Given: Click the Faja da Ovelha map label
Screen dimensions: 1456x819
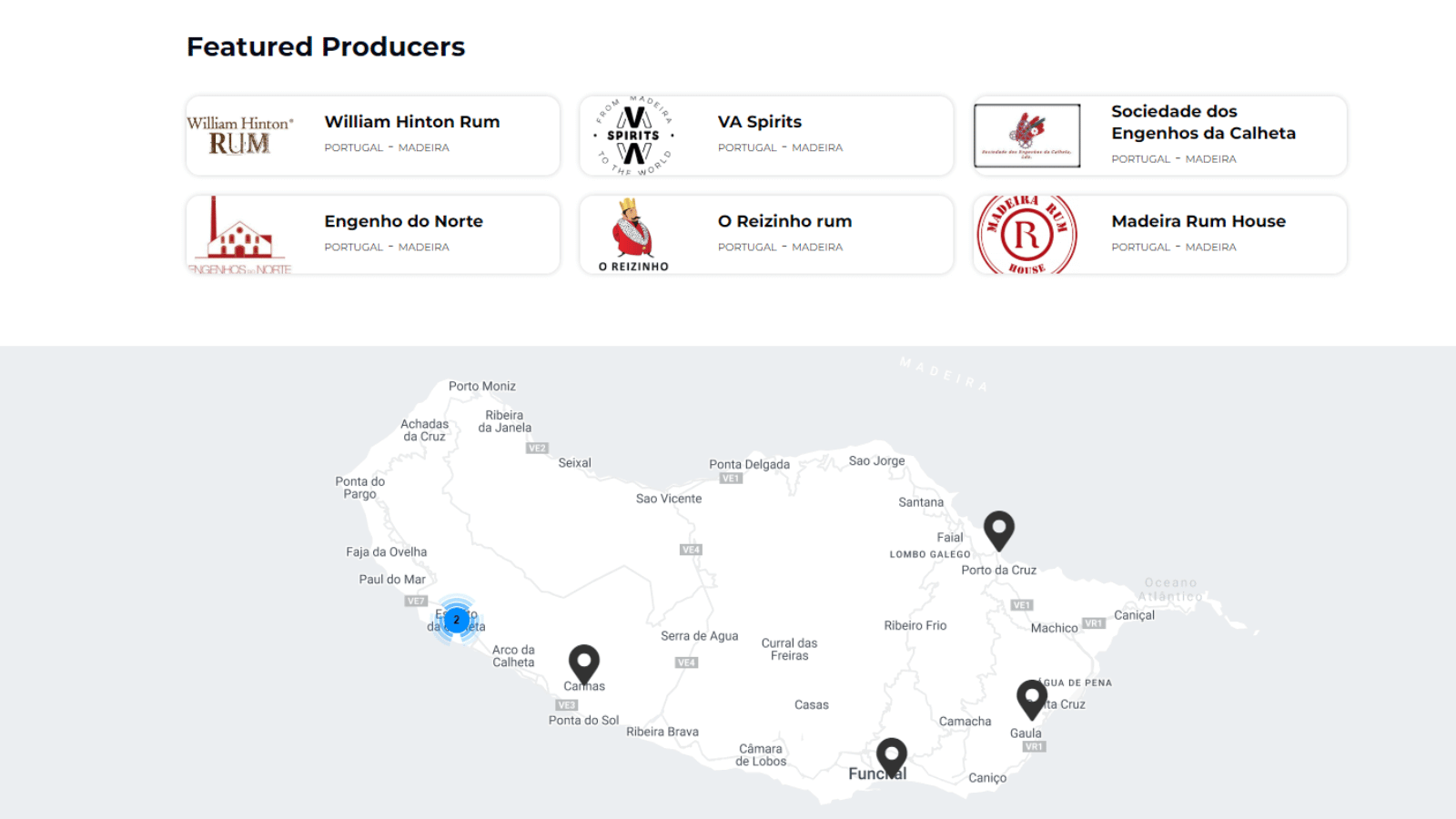Looking at the screenshot, I should [x=387, y=551].
